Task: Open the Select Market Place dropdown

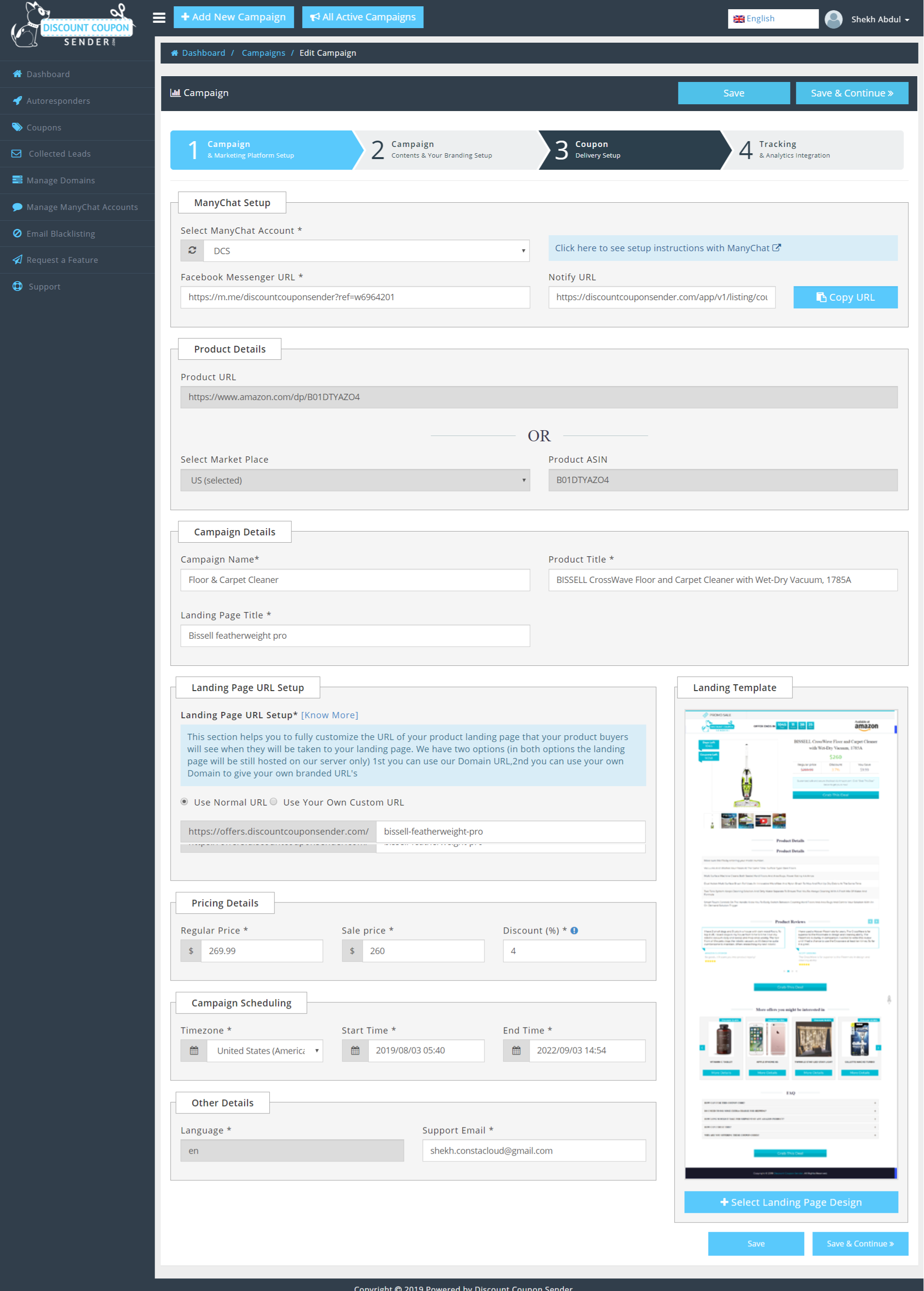Action: (355, 480)
